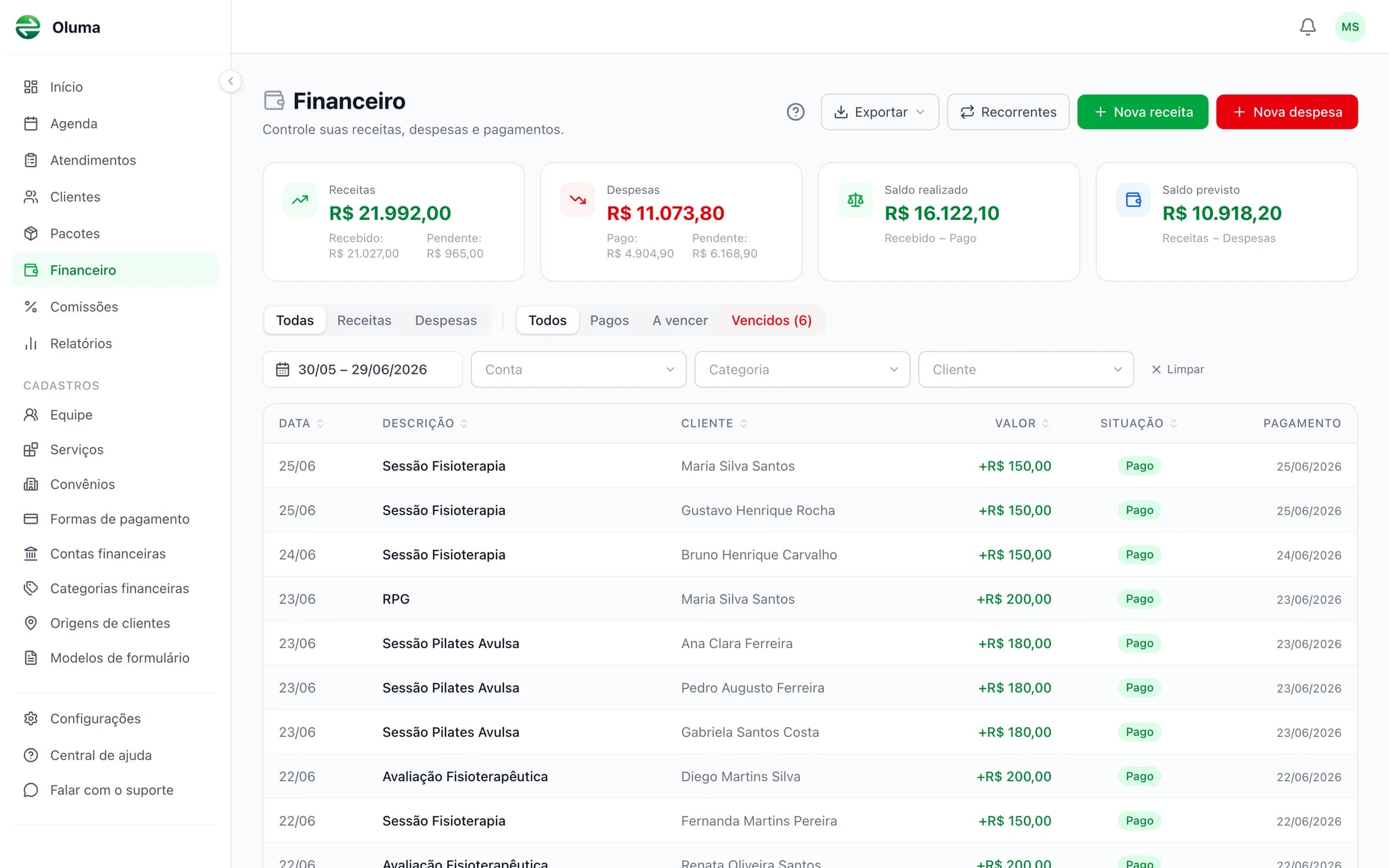Sort the table by the Data column
1389x868 pixels.
point(301,423)
